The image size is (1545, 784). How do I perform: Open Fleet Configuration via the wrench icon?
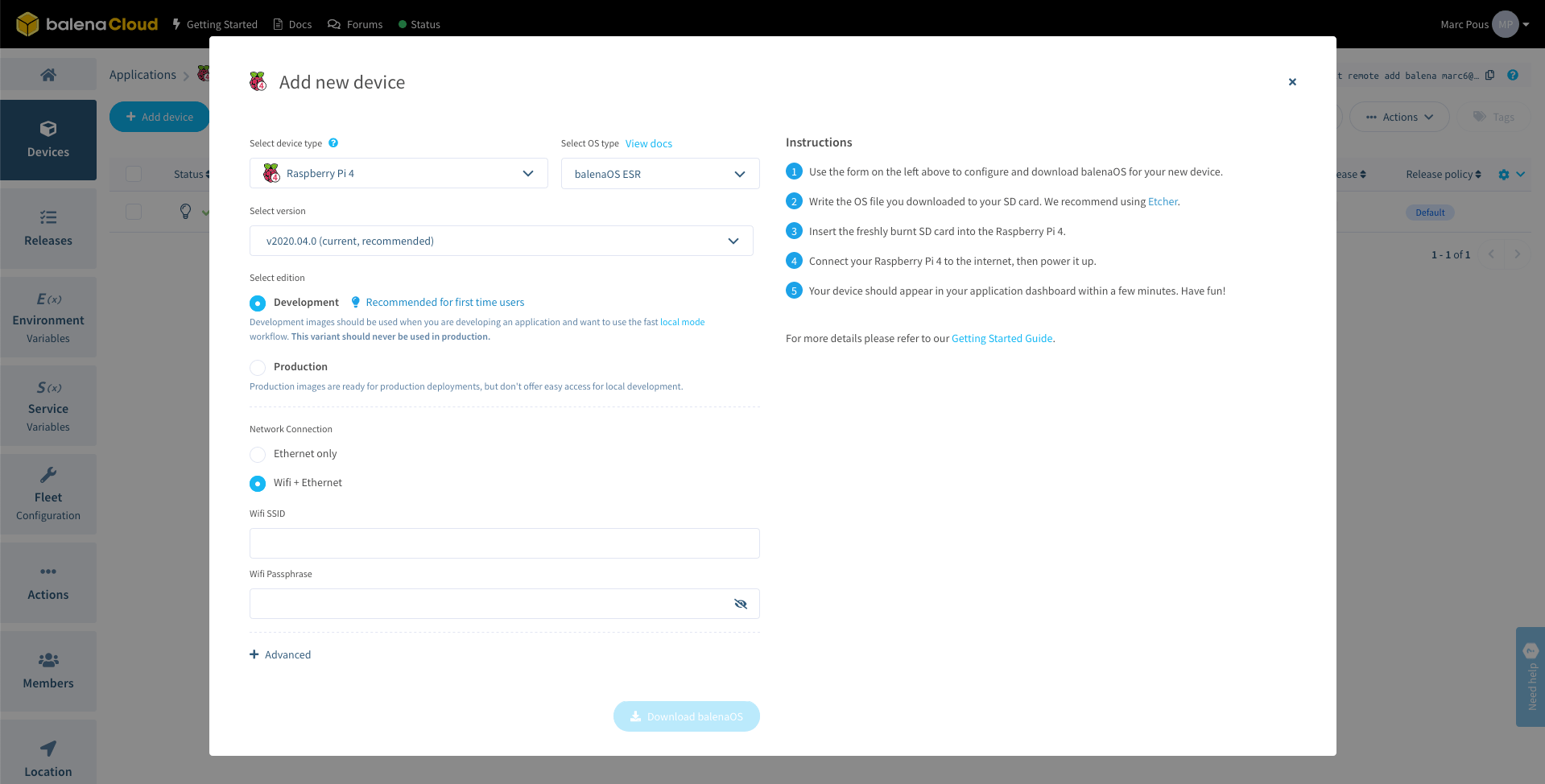click(48, 493)
